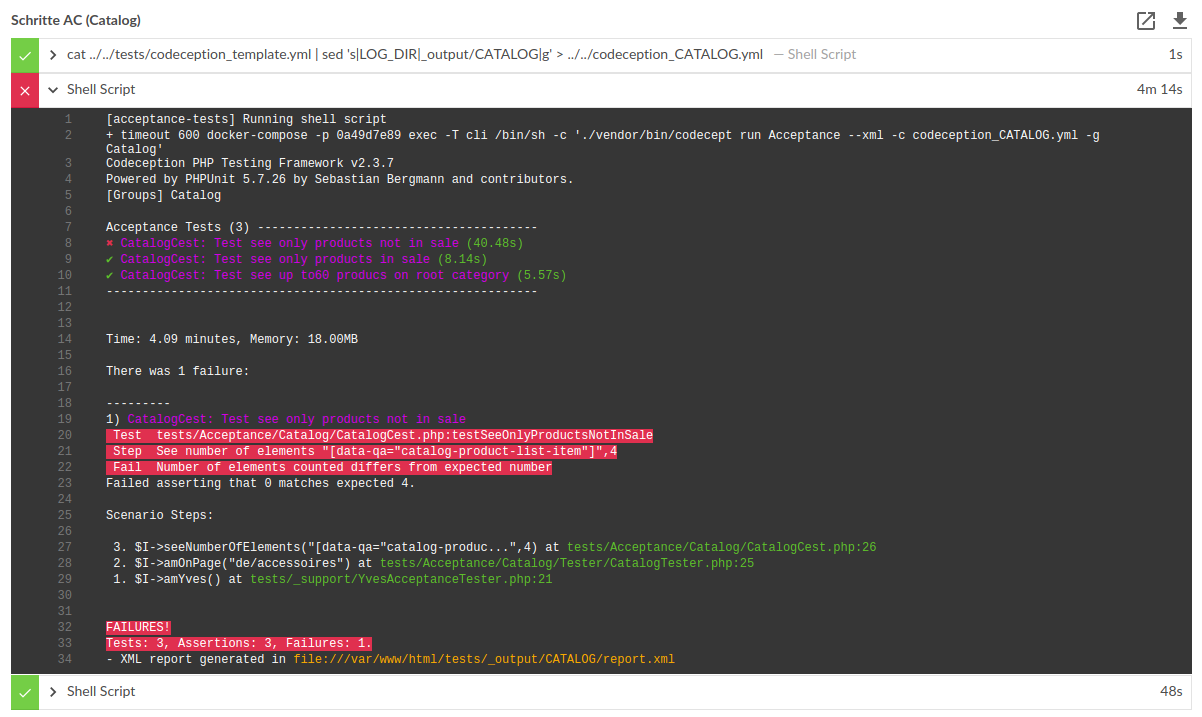
Task: Click the '1s' duration of cat step
Action: tap(1176, 55)
